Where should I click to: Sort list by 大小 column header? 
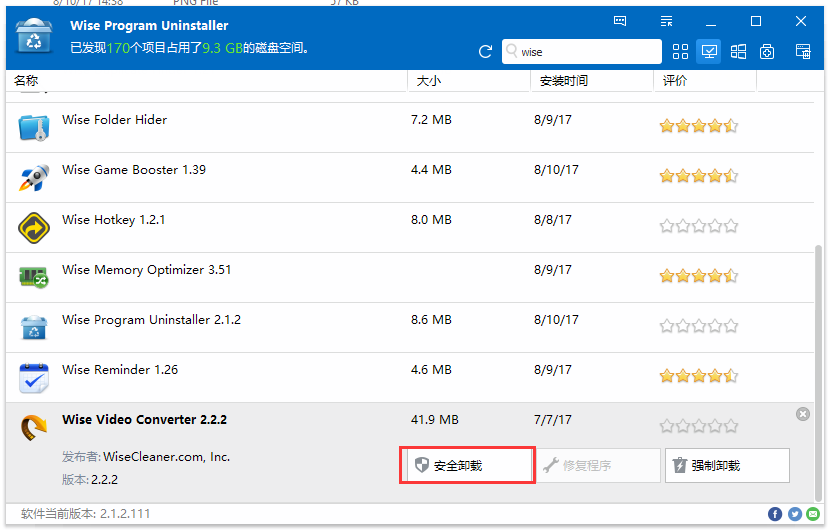click(468, 81)
